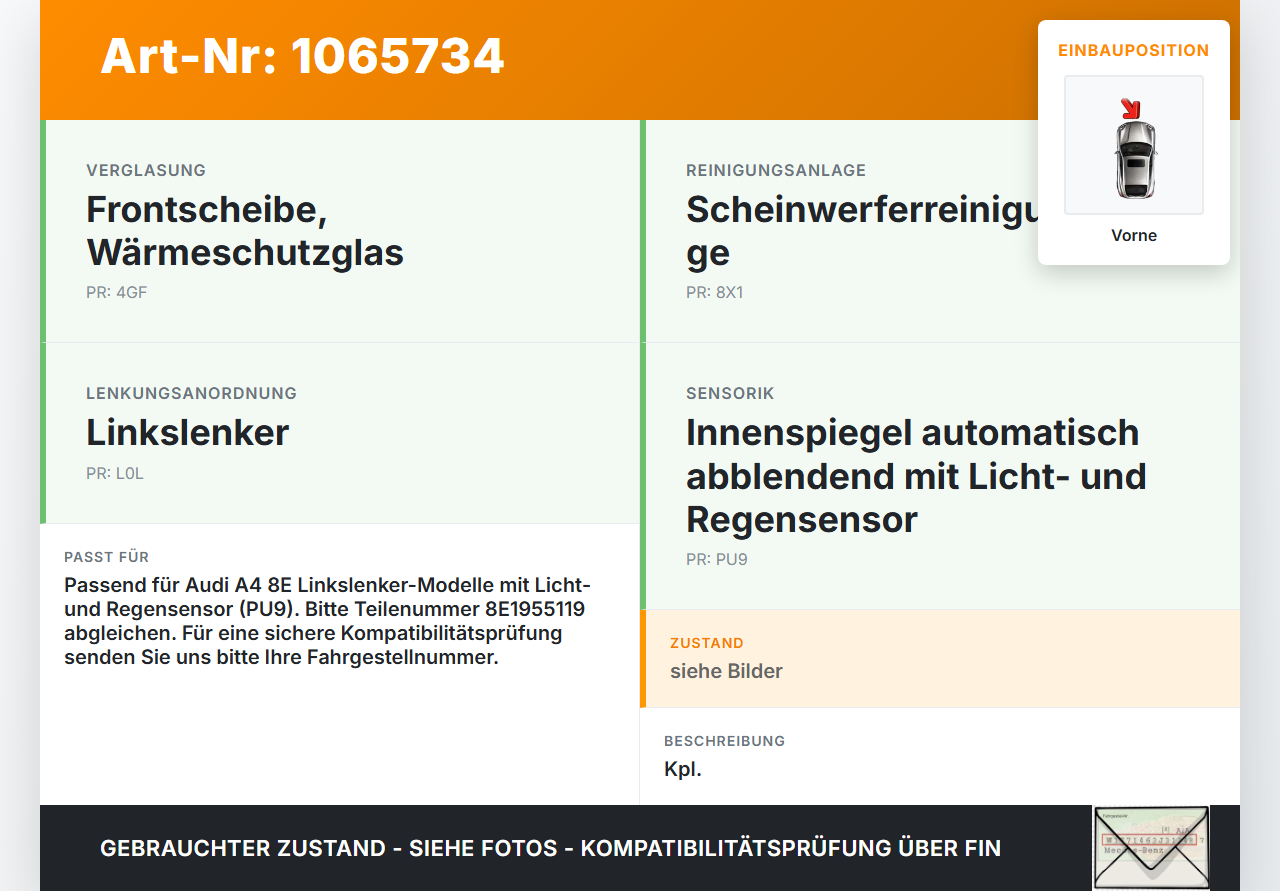Click the 'PR: 8X1' code
This screenshot has width=1280, height=891.
715,293
